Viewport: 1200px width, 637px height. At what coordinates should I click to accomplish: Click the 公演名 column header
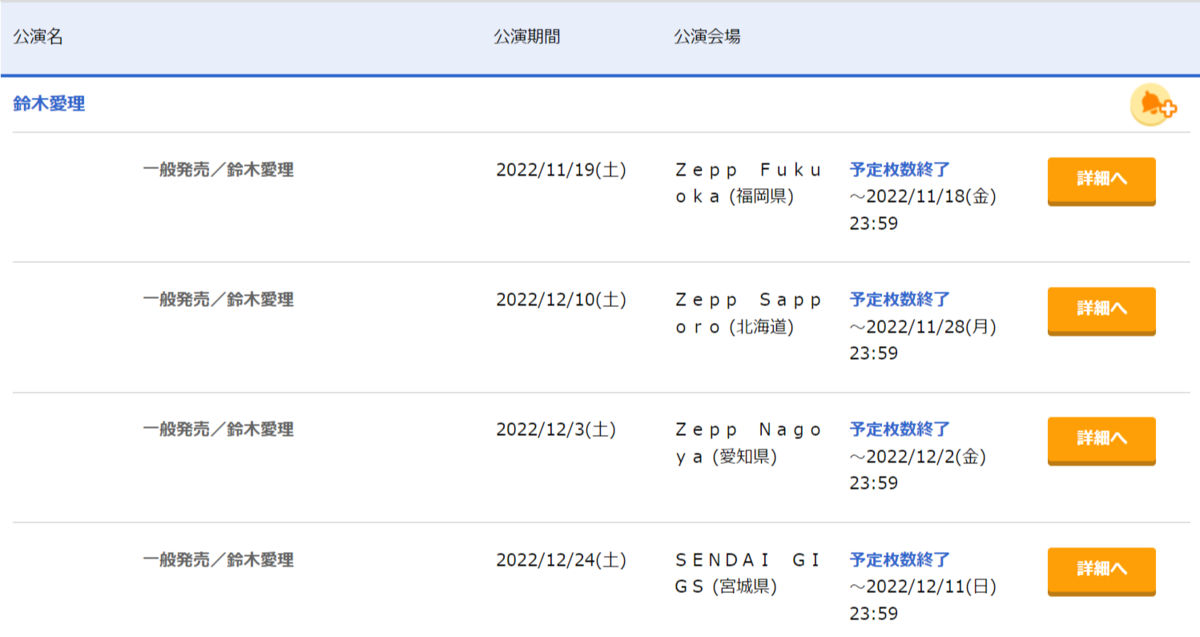coord(38,37)
